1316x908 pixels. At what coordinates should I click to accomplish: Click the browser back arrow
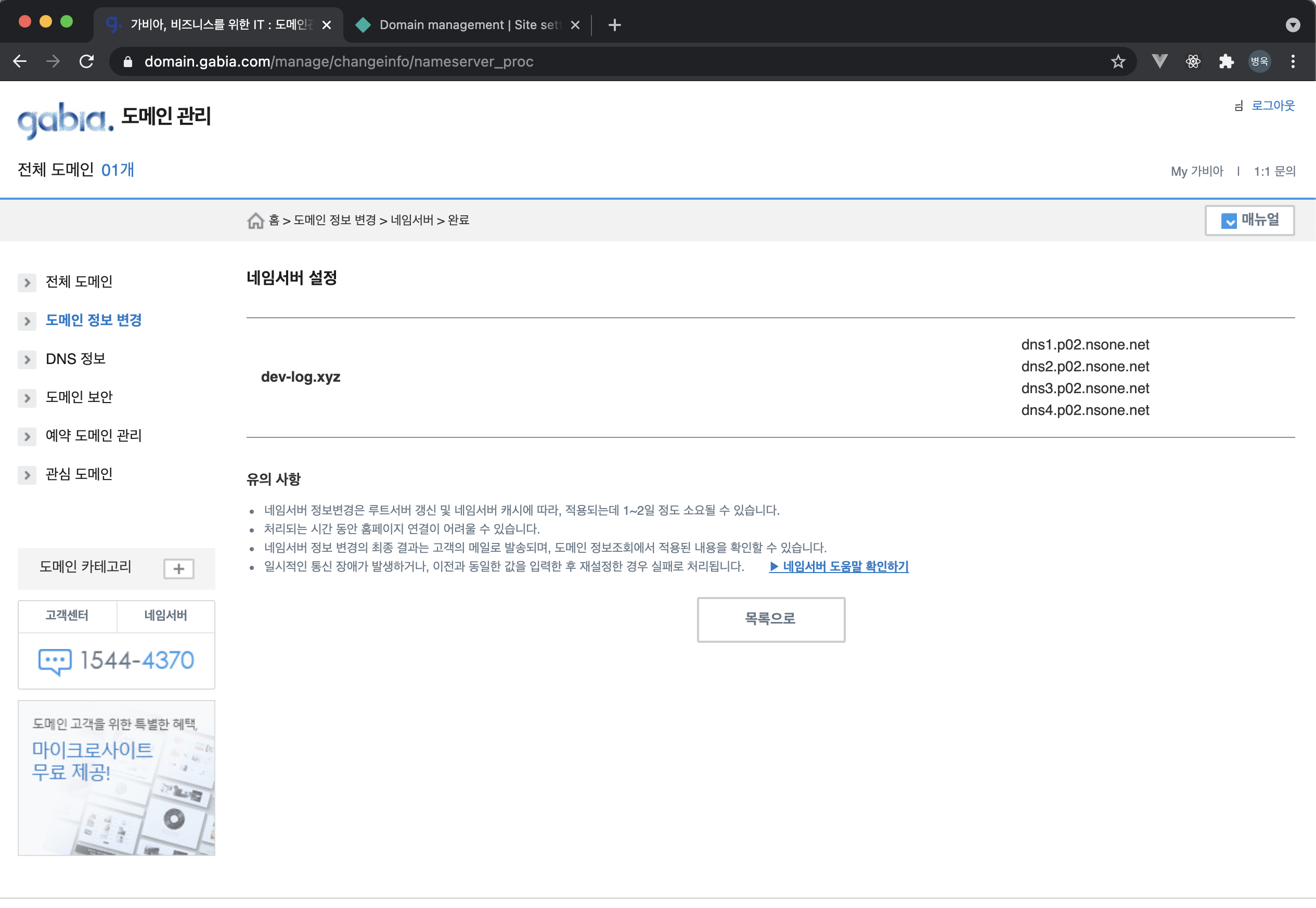click(x=20, y=61)
